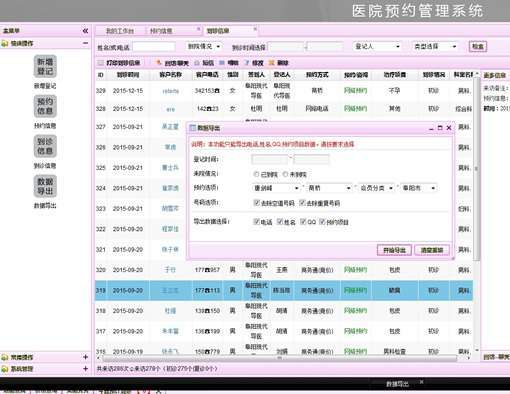Select the 已到院 radio button
510x394 pixels.
tap(256, 174)
